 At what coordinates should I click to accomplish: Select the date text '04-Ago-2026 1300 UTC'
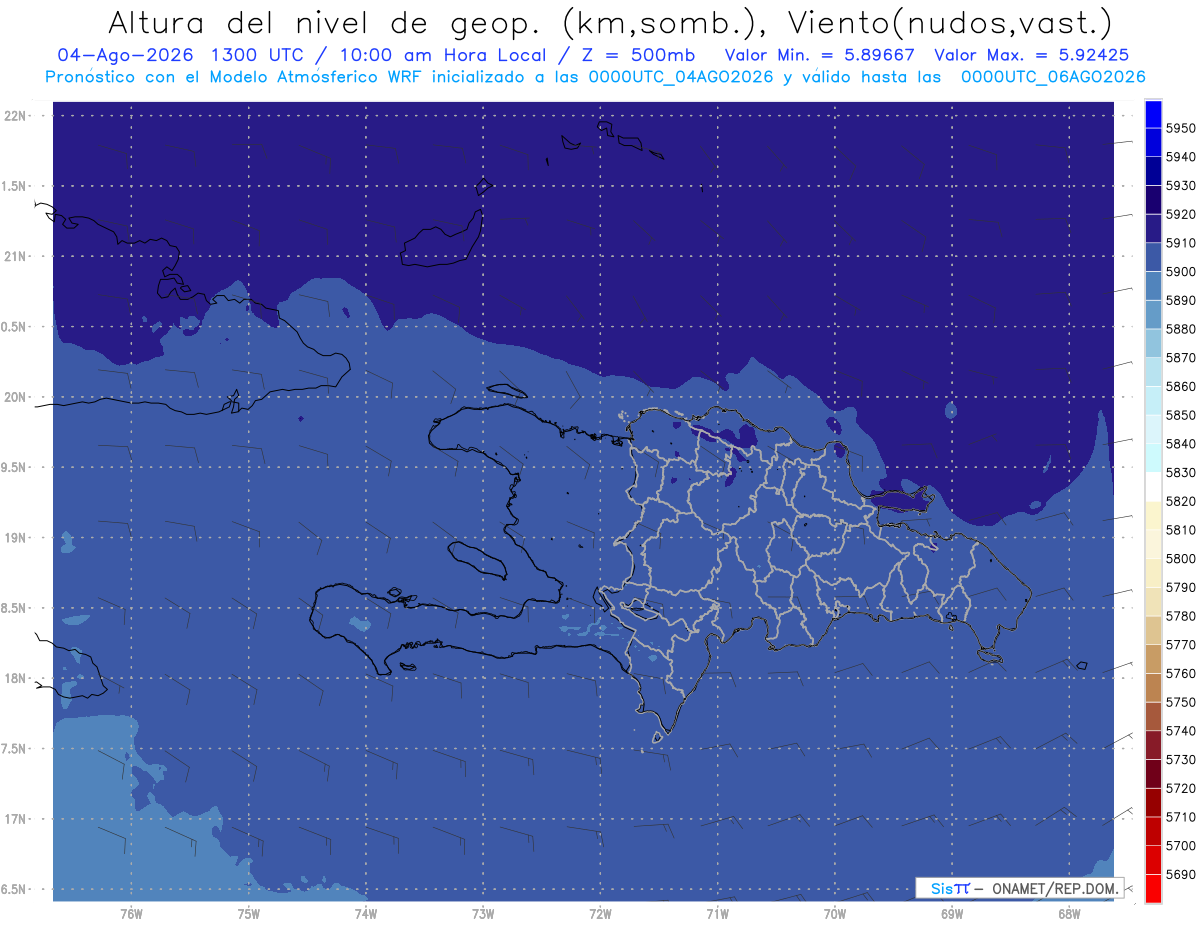(177, 55)
